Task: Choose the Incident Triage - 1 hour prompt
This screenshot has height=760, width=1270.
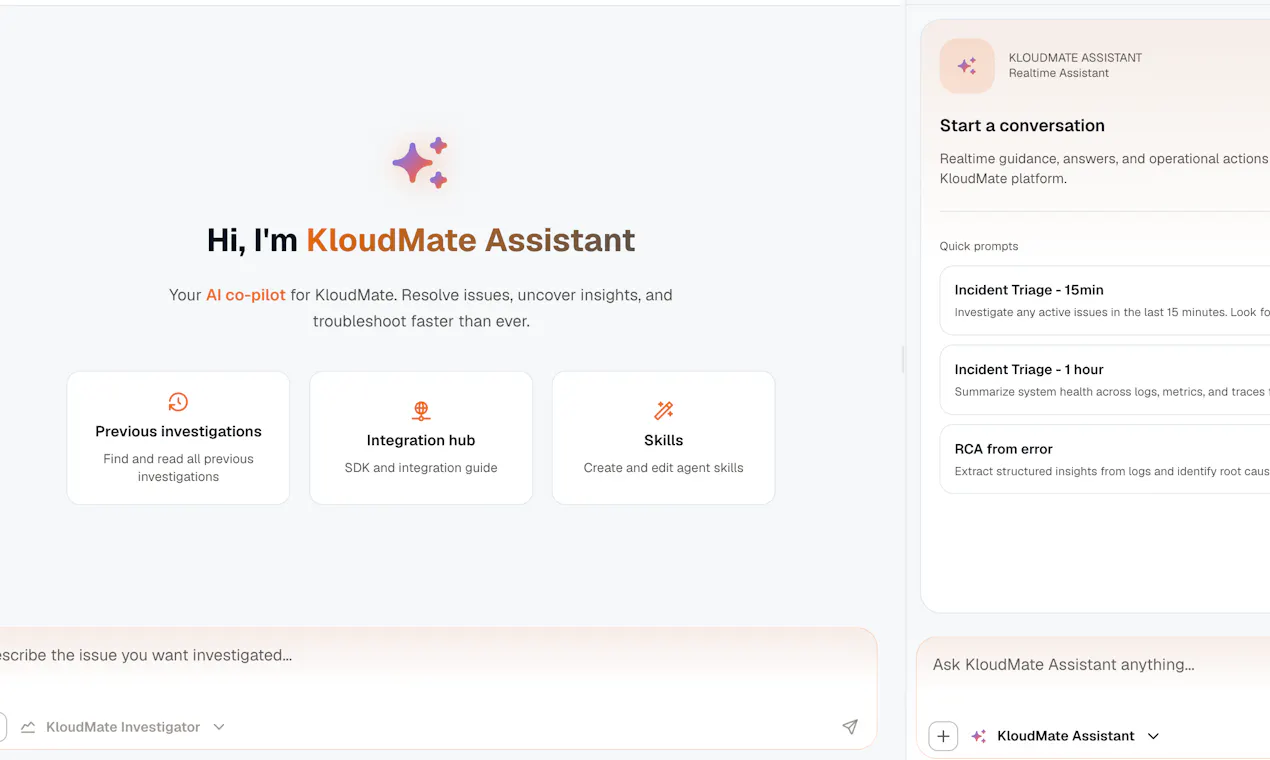Action: [1105, 380]
